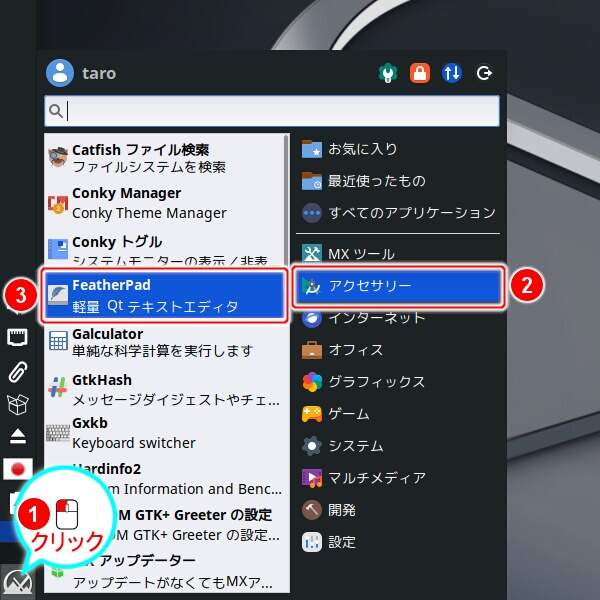
Task: Click the network panel icon
Action: coord(17,338)
